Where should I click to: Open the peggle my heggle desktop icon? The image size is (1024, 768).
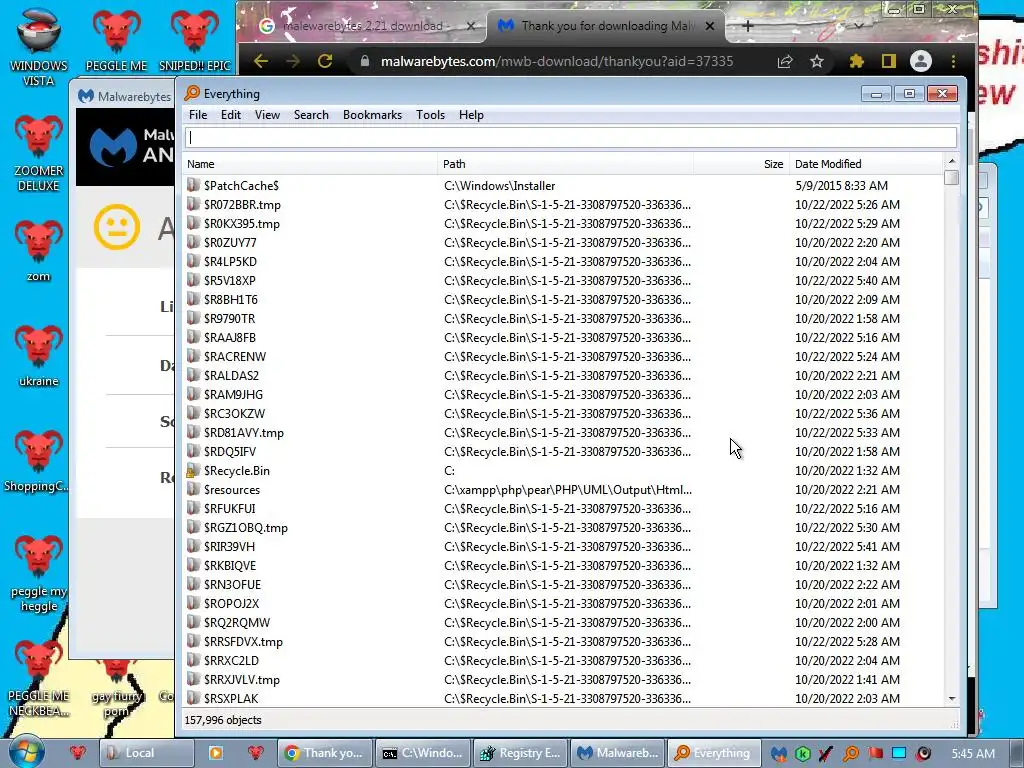39,573
